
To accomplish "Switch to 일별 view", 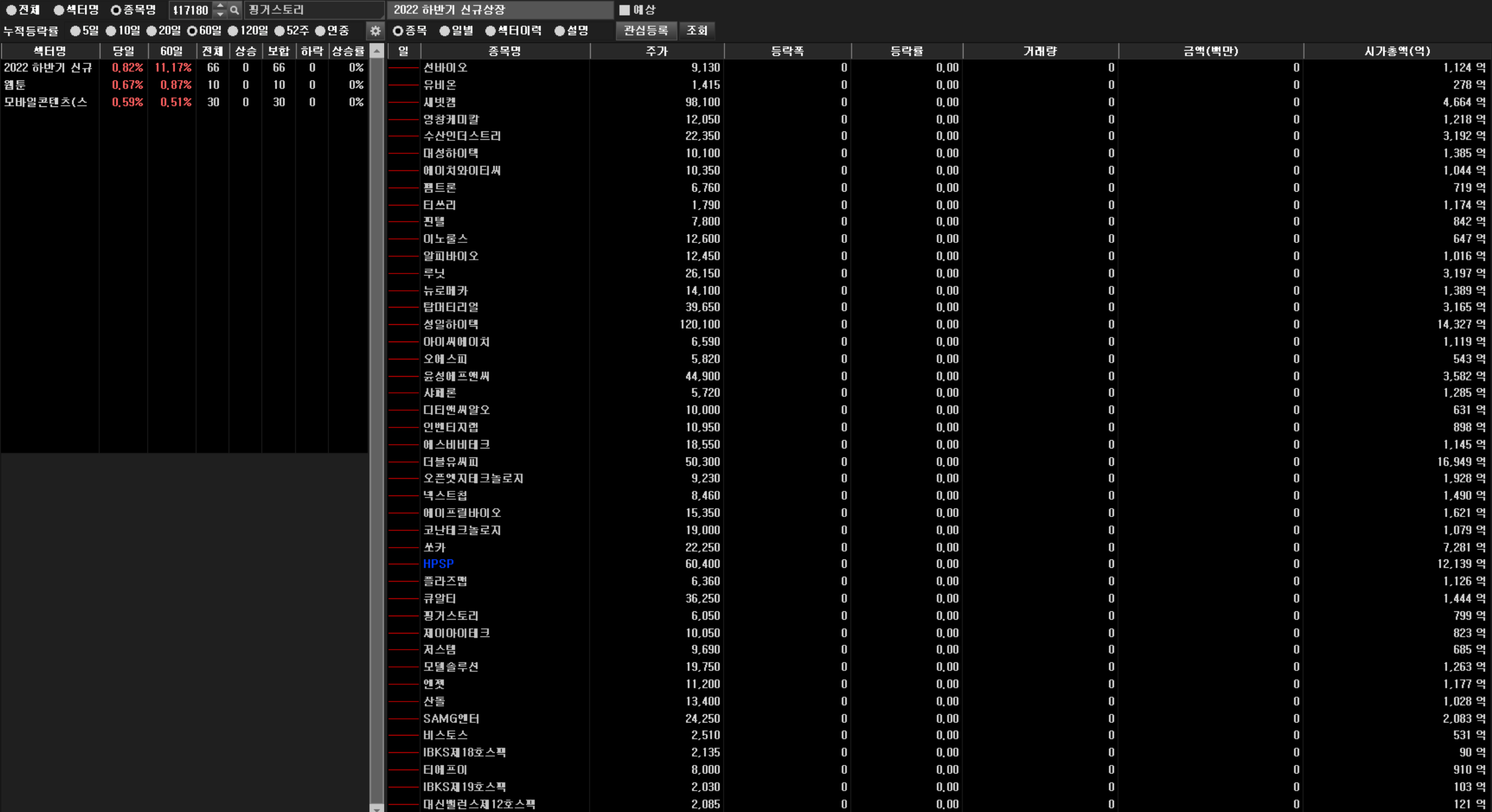I will point(444,30).
